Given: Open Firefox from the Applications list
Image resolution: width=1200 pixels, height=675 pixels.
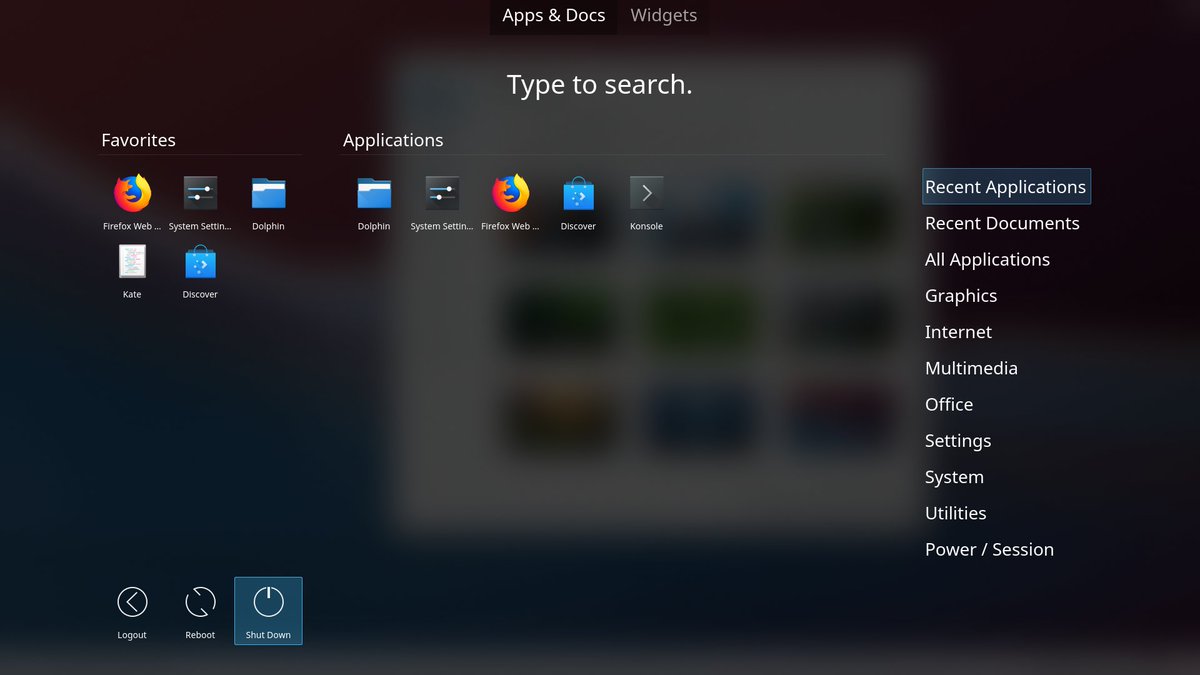Looking at the screenshot, I should coord(509,197).
